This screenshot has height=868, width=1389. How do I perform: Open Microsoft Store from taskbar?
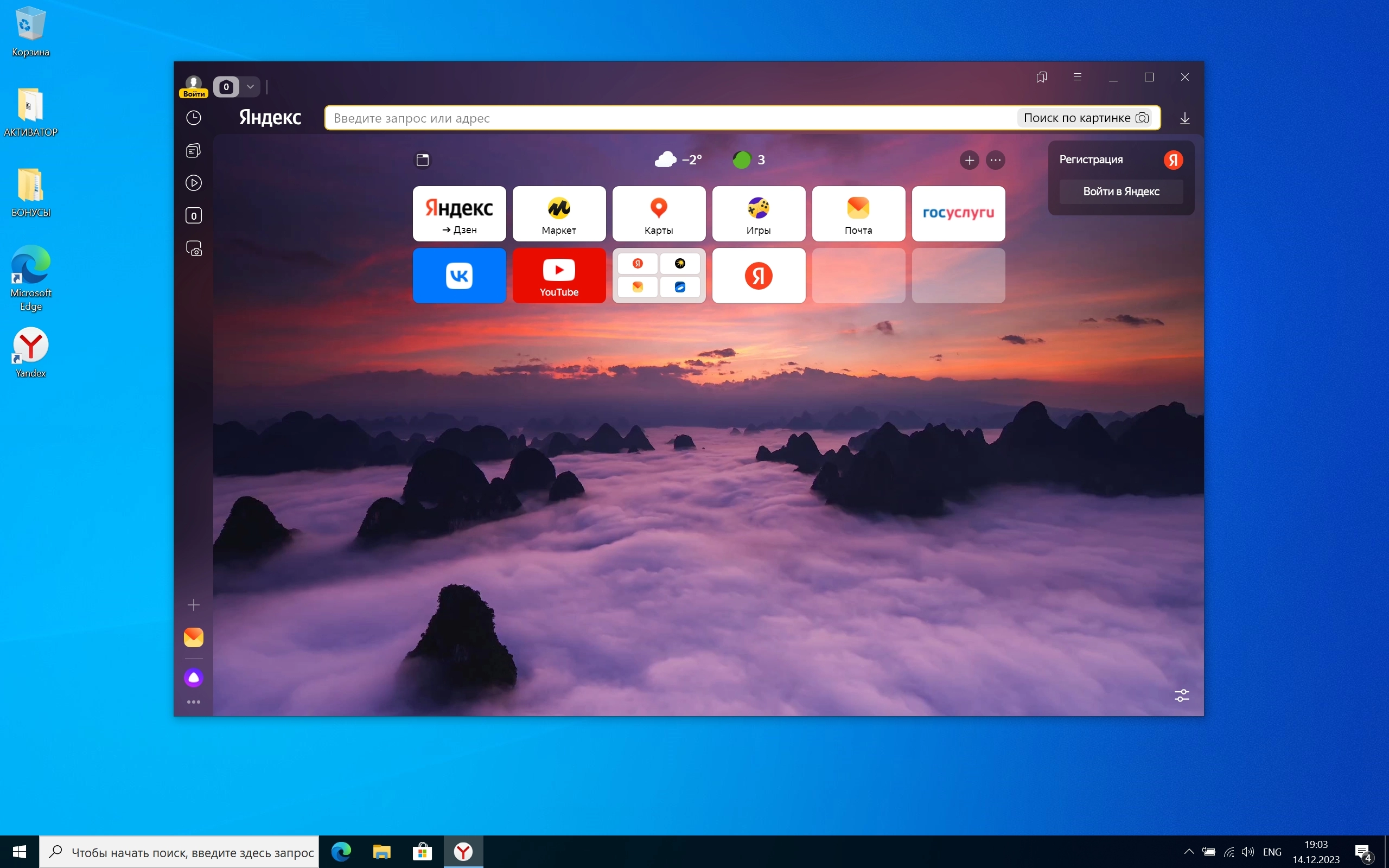click(422, 852)
